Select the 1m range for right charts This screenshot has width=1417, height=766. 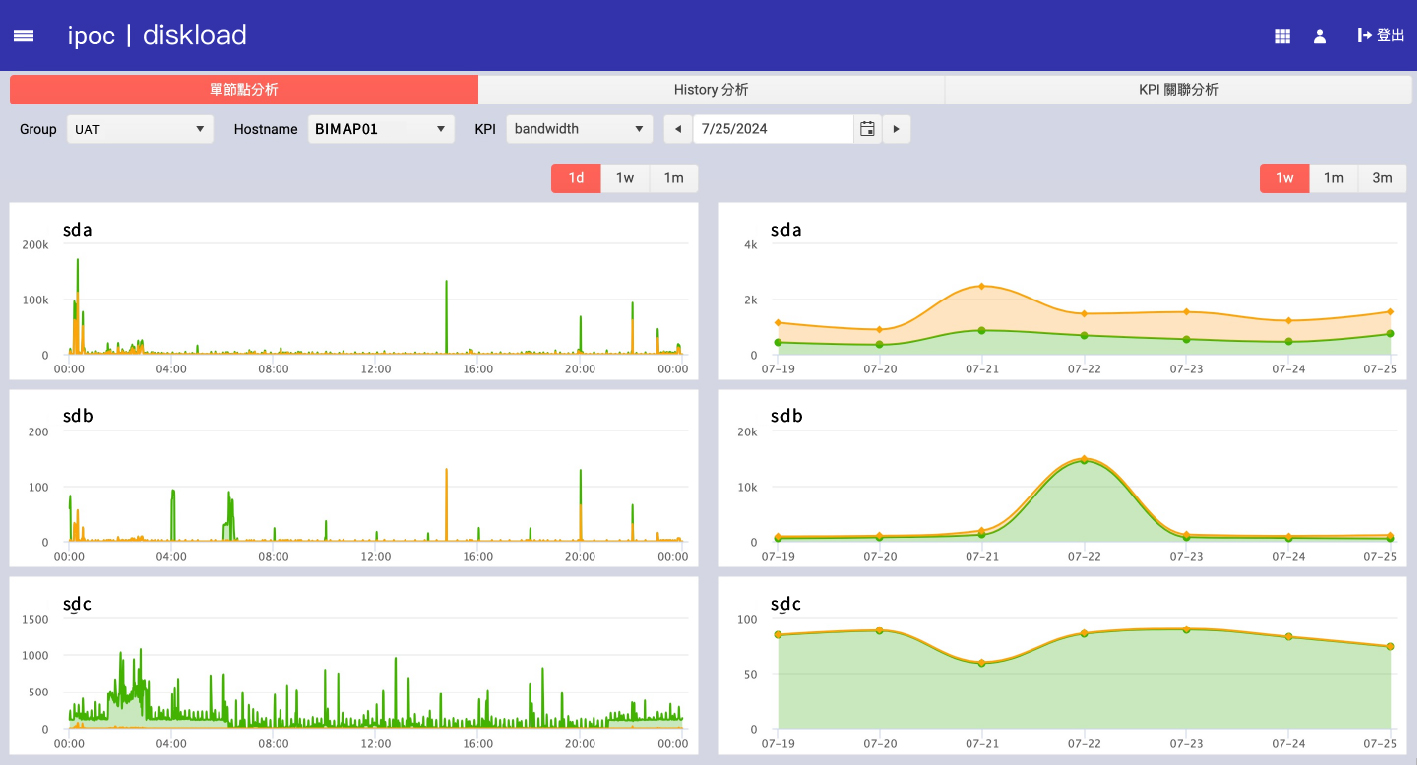coord(1333,178)
